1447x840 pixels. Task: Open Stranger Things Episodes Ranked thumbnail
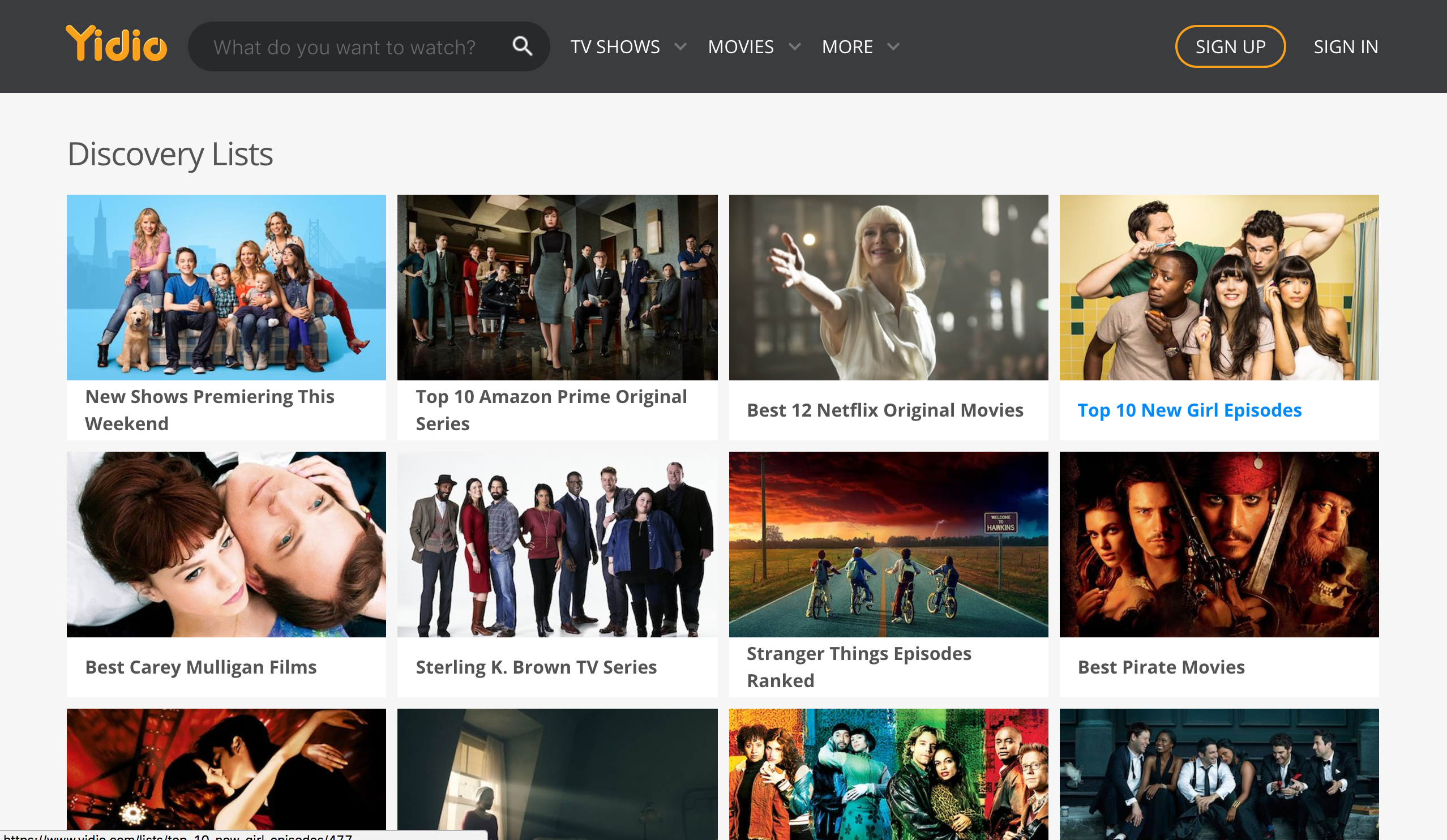click(x=888, y=545)
